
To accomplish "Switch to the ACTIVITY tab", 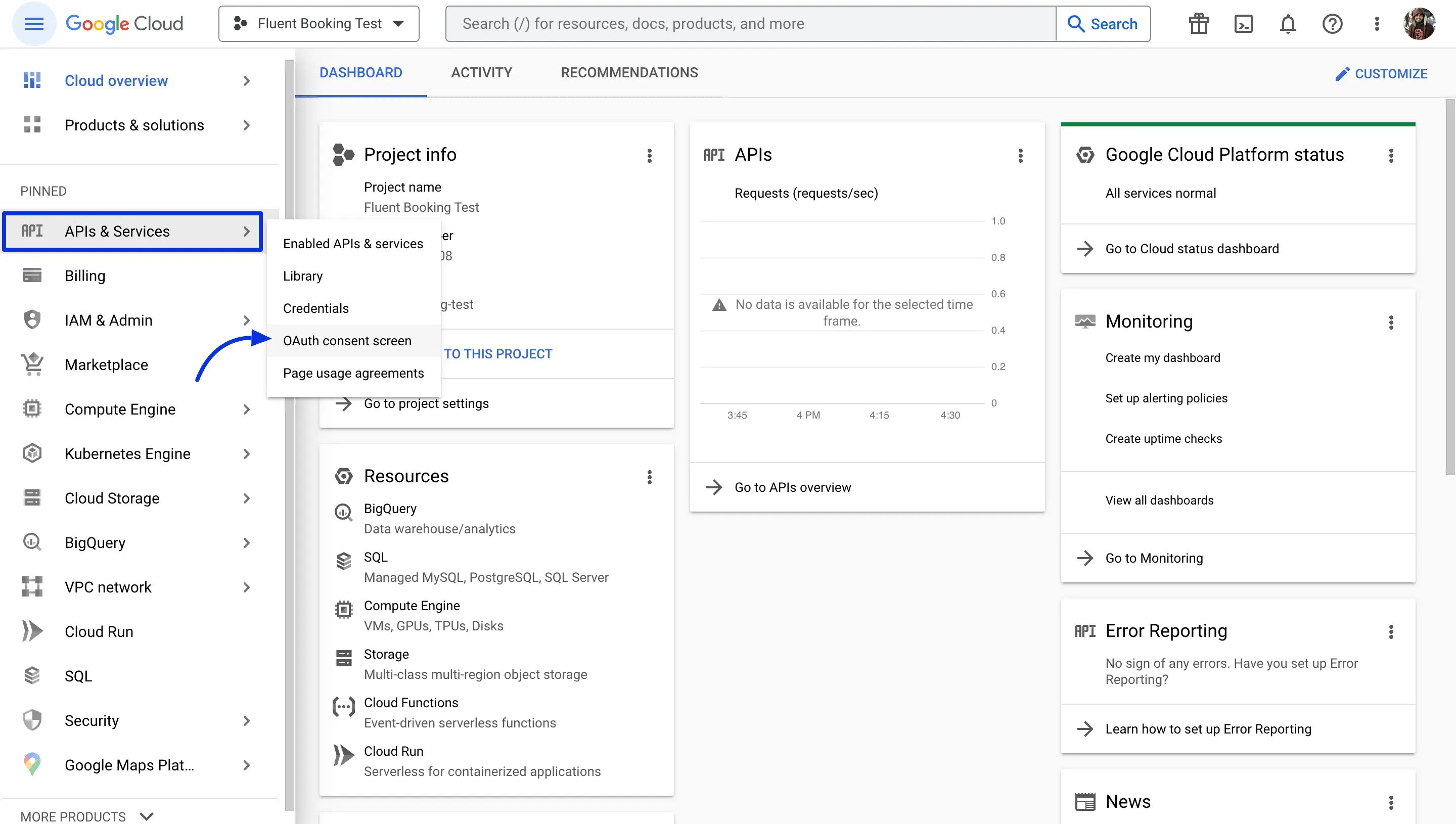I will [x=482, y=72].
